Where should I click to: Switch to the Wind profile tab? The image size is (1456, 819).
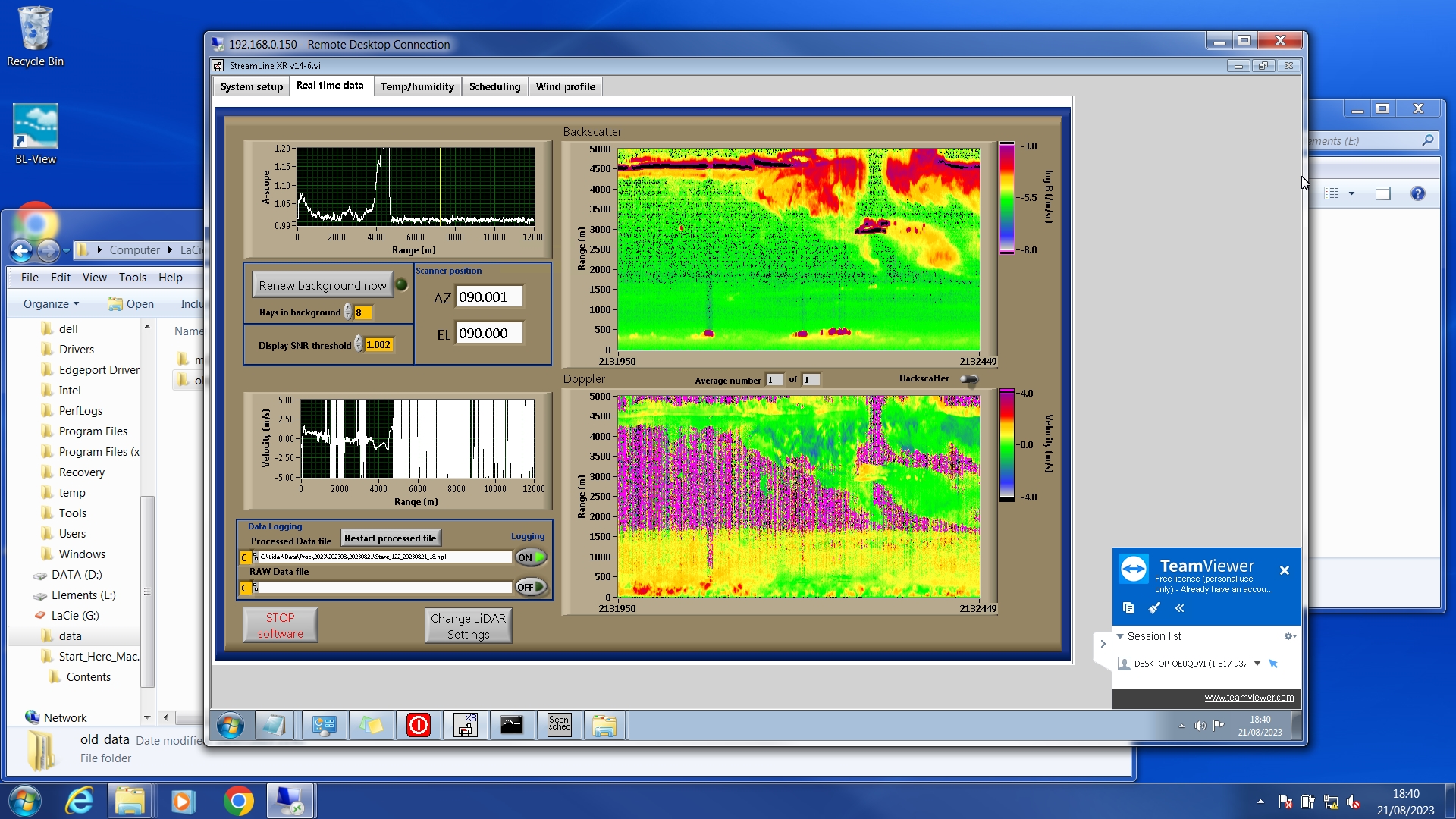point(565,86)
